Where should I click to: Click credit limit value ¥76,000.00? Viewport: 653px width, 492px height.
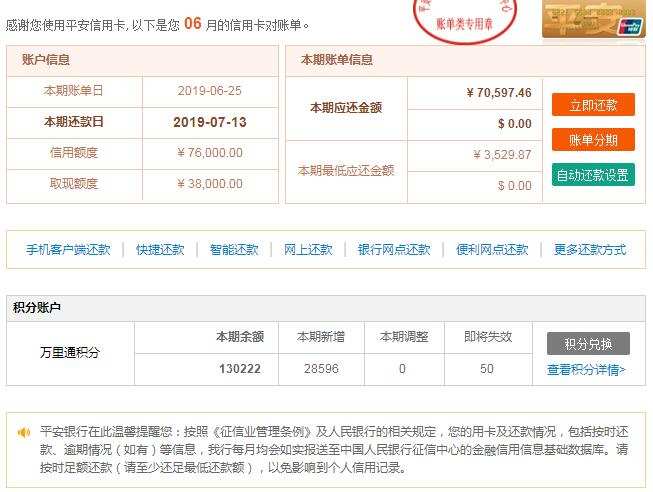[210, 153]
